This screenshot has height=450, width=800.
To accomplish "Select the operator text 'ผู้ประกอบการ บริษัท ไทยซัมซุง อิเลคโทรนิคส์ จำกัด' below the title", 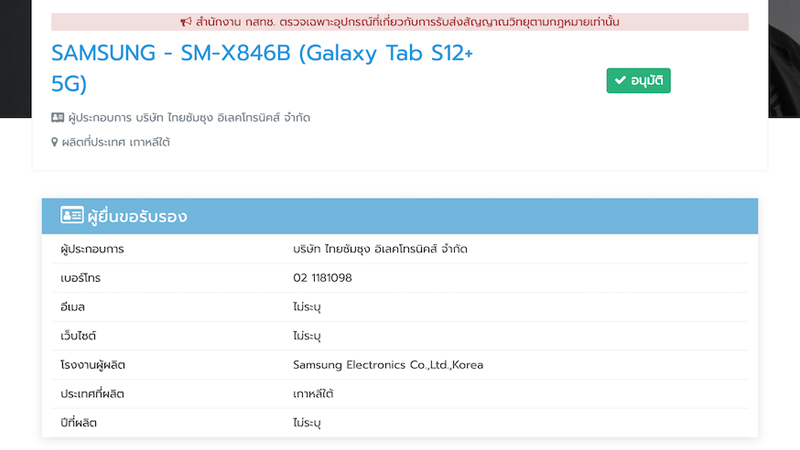I will [189, 118].
